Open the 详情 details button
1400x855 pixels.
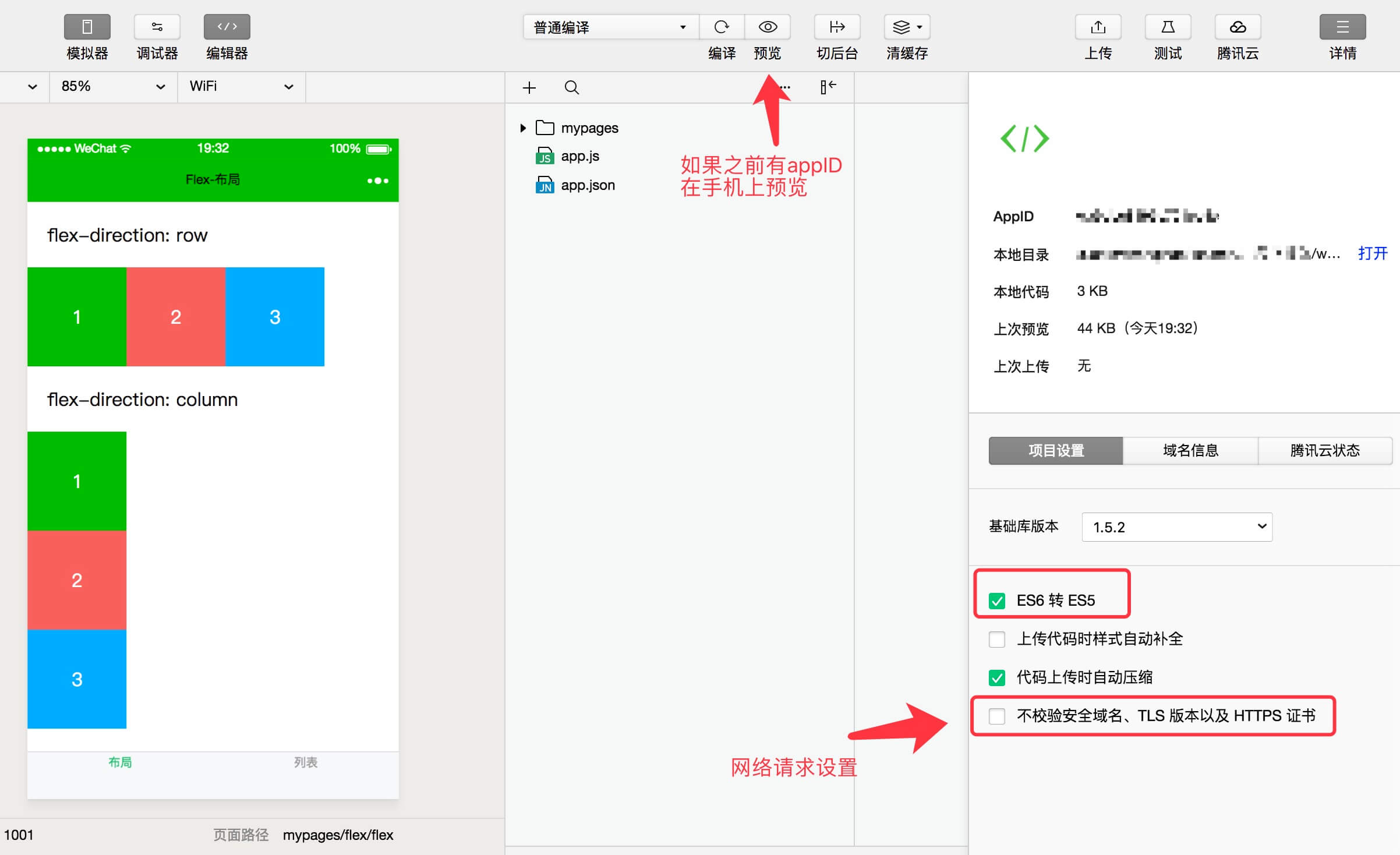[1342, 27]
